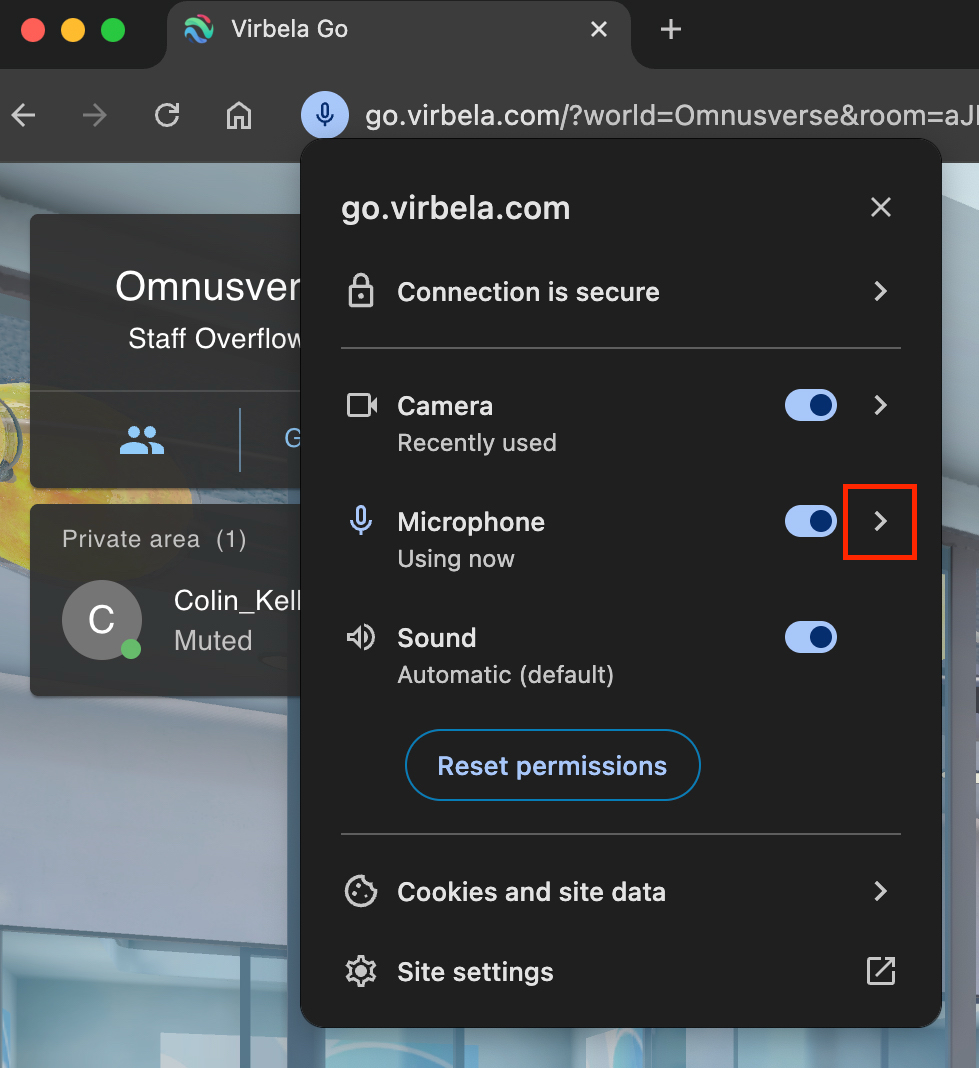Open Site settings entry

point(475,972)
